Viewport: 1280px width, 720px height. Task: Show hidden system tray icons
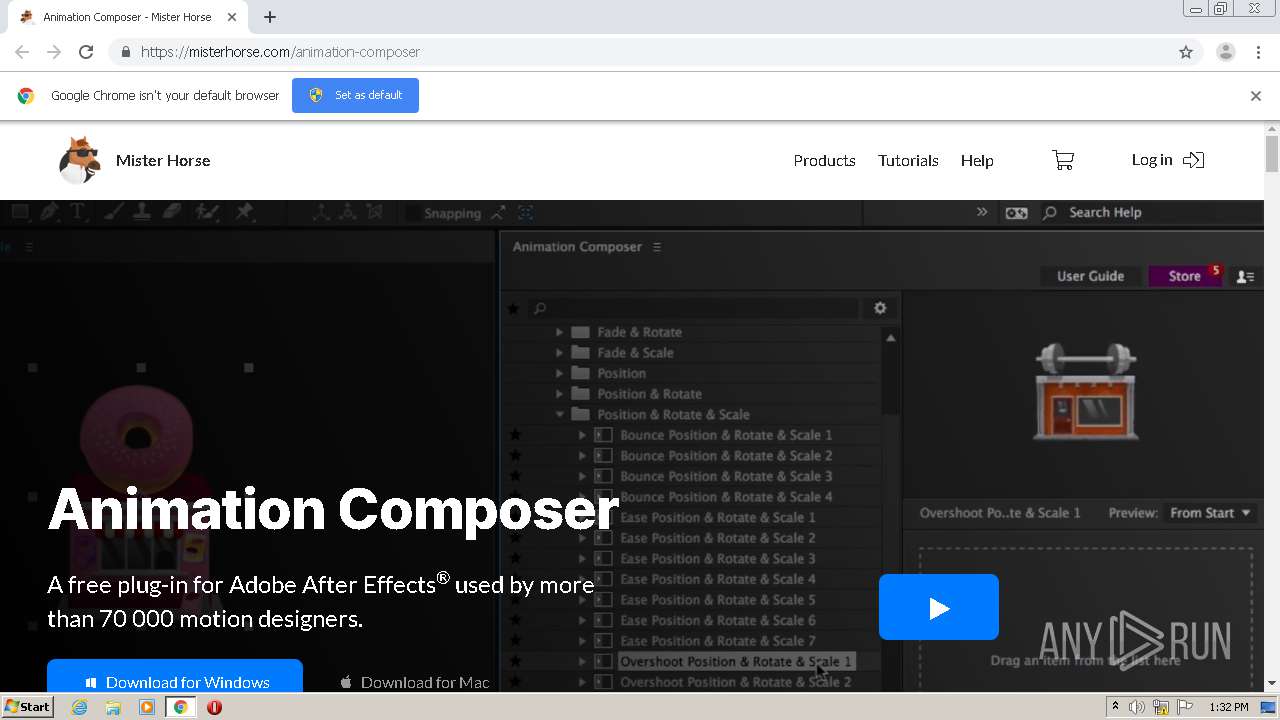1115,707
